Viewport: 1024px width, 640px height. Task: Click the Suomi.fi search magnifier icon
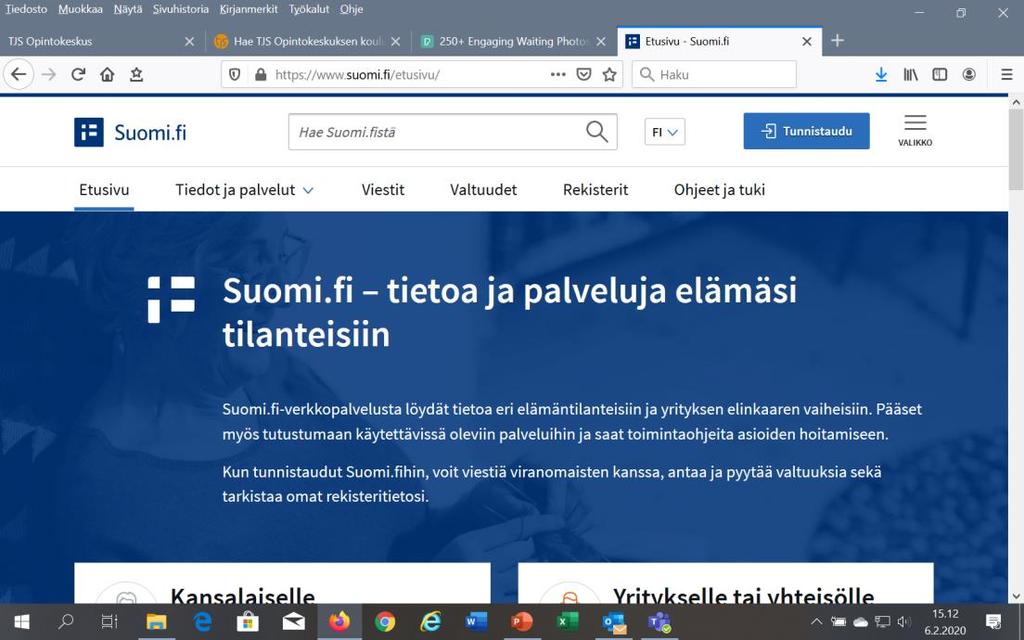[x=597, y=131]
